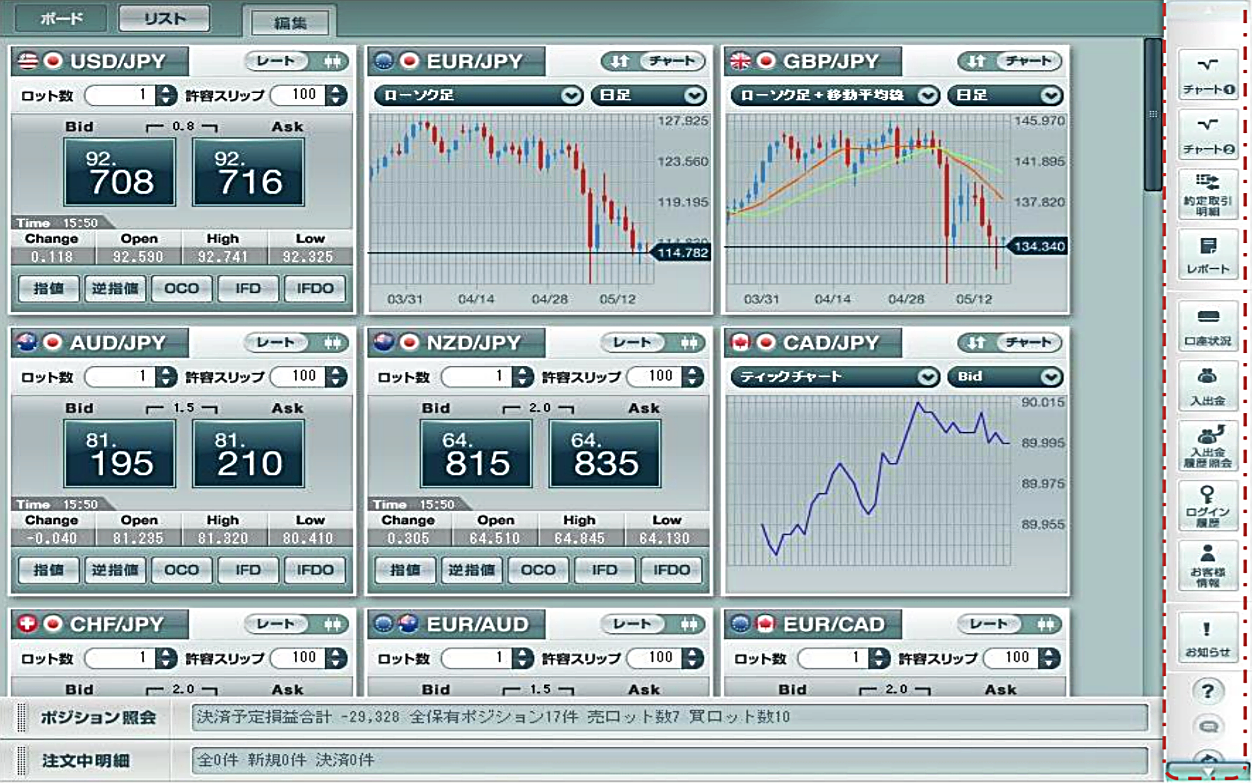The height and width of the screenshot is (783, 1252).
Task: Open the レポート report icon
Action: pos(1207,253)
